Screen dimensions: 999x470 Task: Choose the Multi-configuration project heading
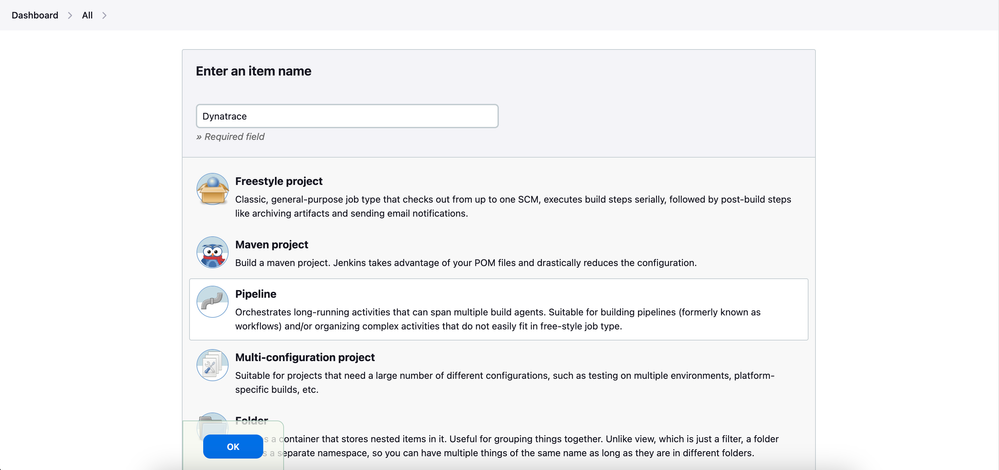[x=305, y=357]
